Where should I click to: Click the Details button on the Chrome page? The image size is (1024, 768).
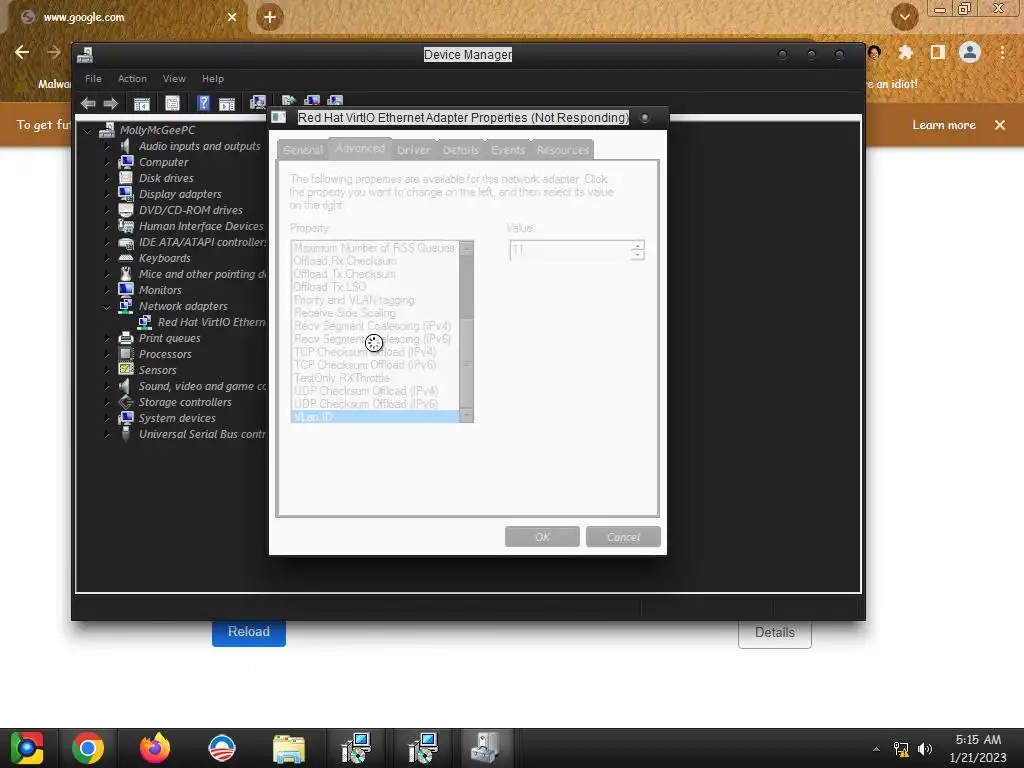(775, 632)
